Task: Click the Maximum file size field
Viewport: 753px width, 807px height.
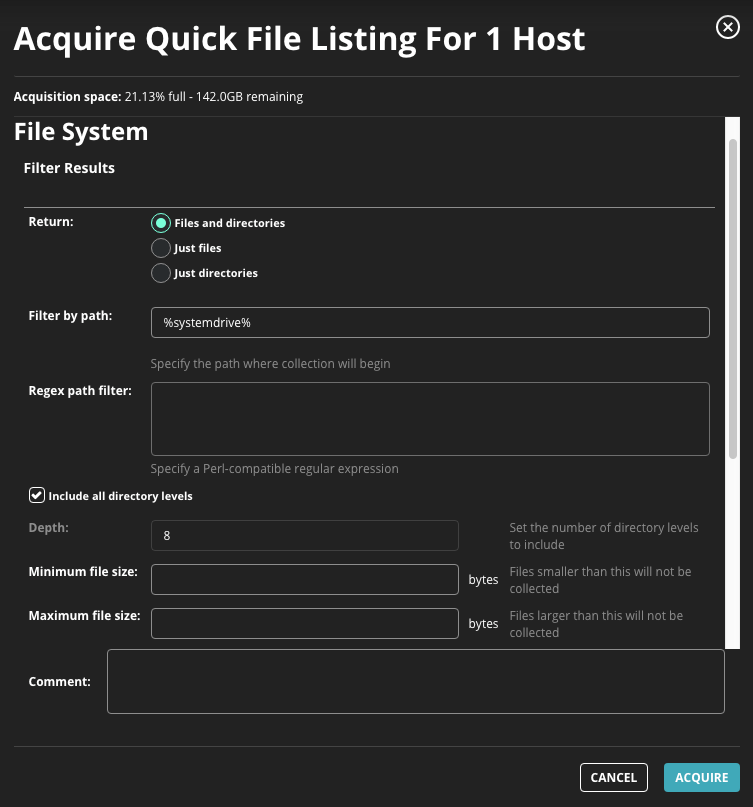Action: pyautogui.click(x=305, y=623)
